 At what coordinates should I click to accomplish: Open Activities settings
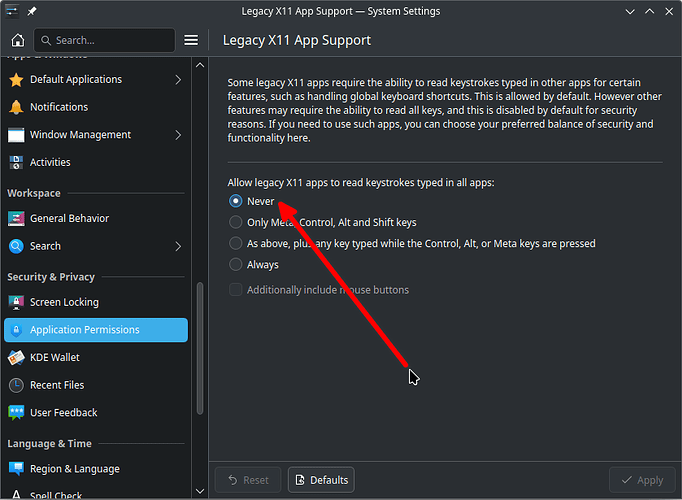click(x=96, y=163)
